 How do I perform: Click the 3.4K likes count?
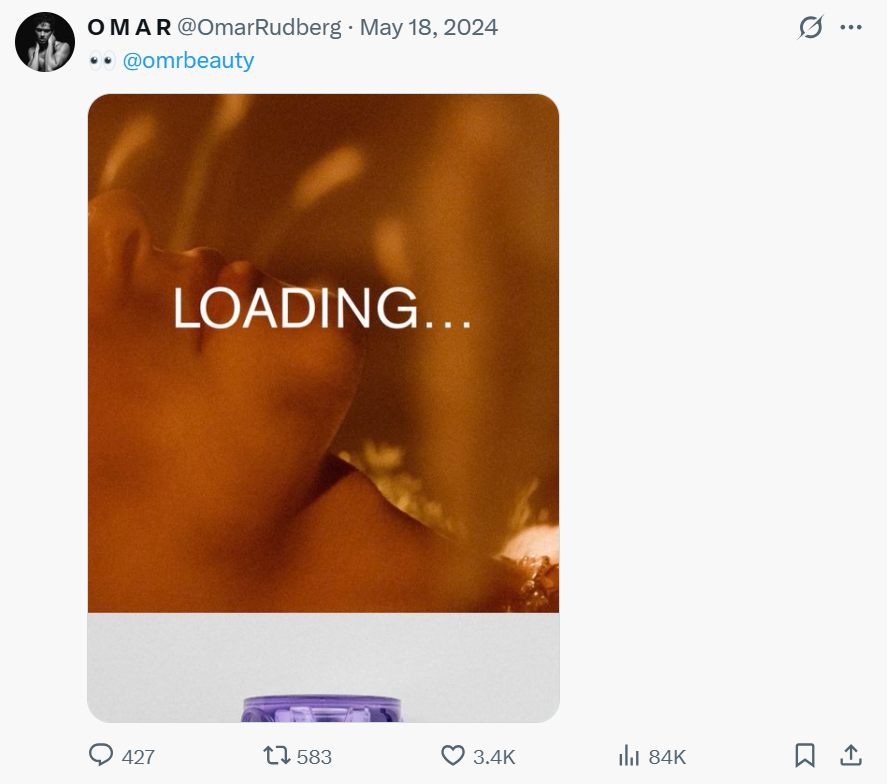tap(494, 756)
